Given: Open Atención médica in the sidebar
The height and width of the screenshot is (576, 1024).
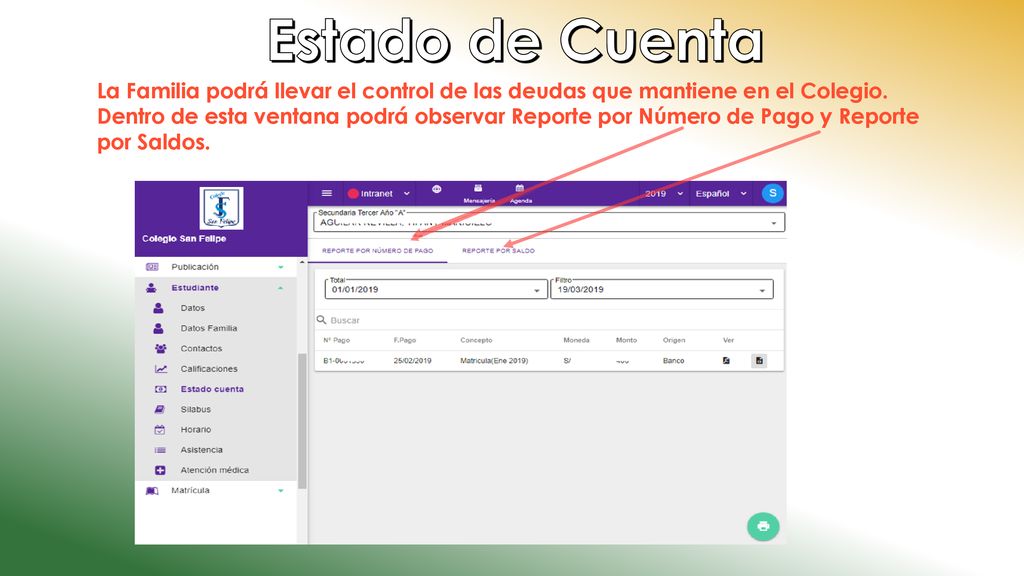Looking at the screenshot, I should coord(215,470).
